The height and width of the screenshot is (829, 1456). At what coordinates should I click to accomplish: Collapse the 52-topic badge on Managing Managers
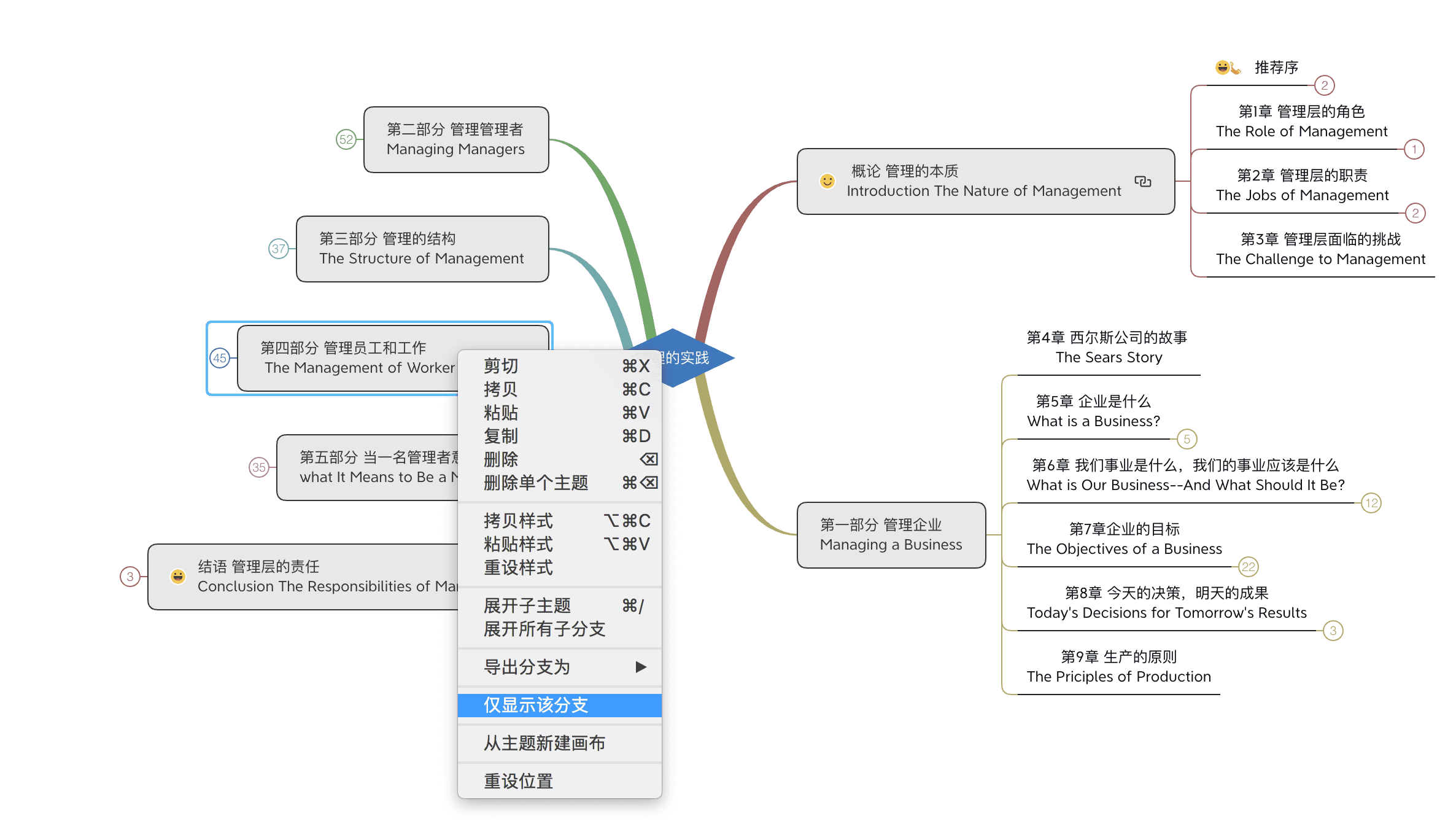(x=346, y=139)
